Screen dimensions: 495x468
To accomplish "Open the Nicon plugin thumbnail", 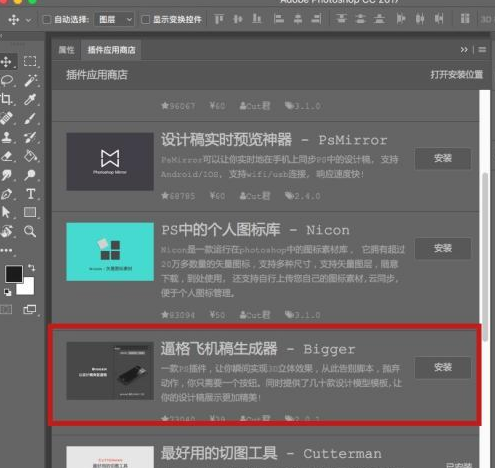I will 110,252.
